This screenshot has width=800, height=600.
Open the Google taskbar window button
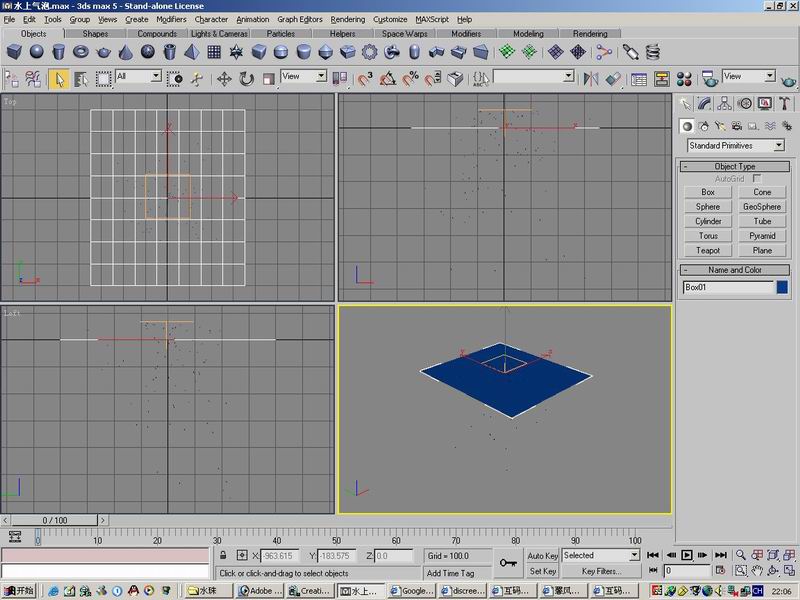tap(411, 591)
